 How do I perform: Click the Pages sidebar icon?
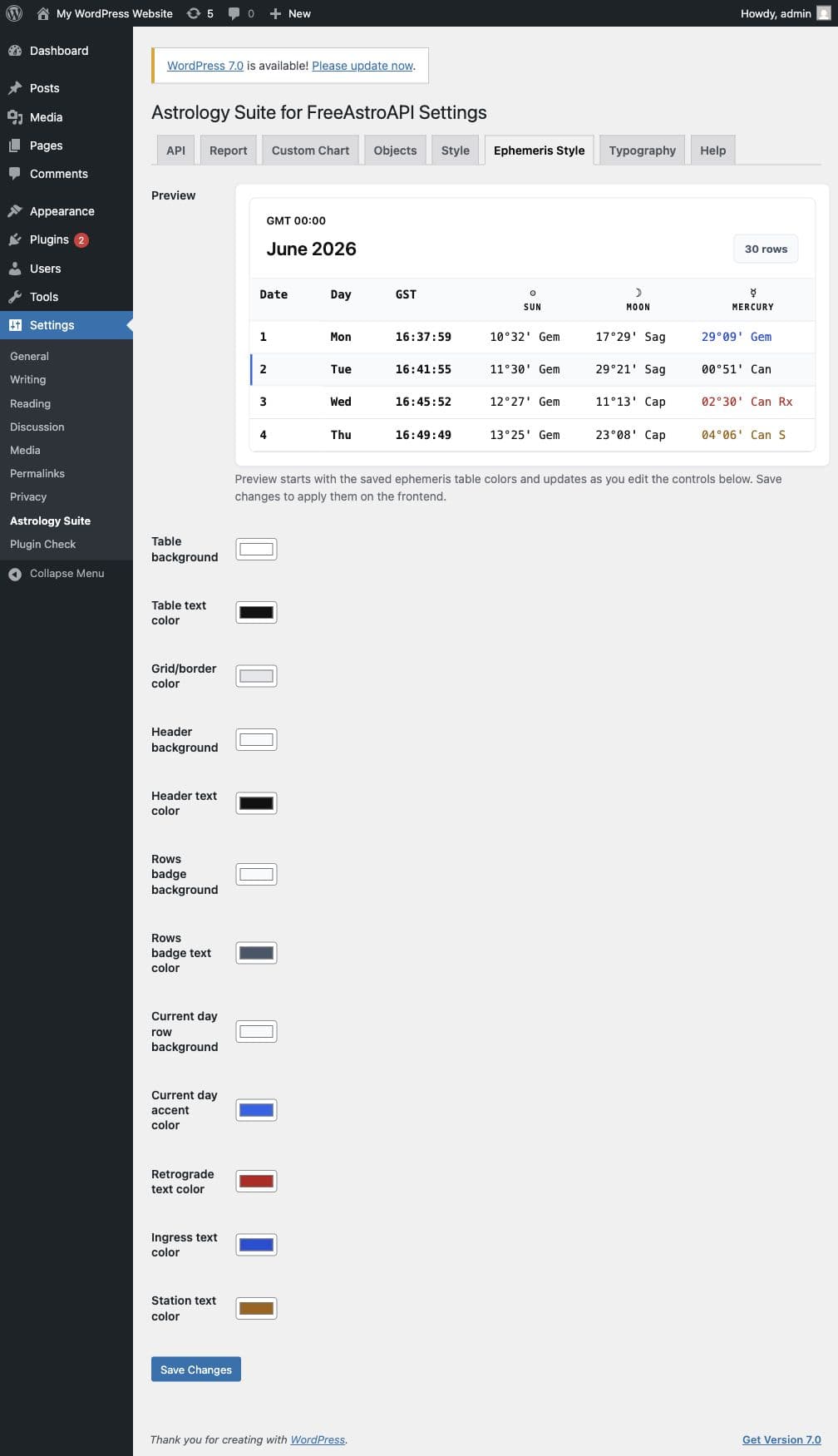pyautogui.click(x=15, y=146)
